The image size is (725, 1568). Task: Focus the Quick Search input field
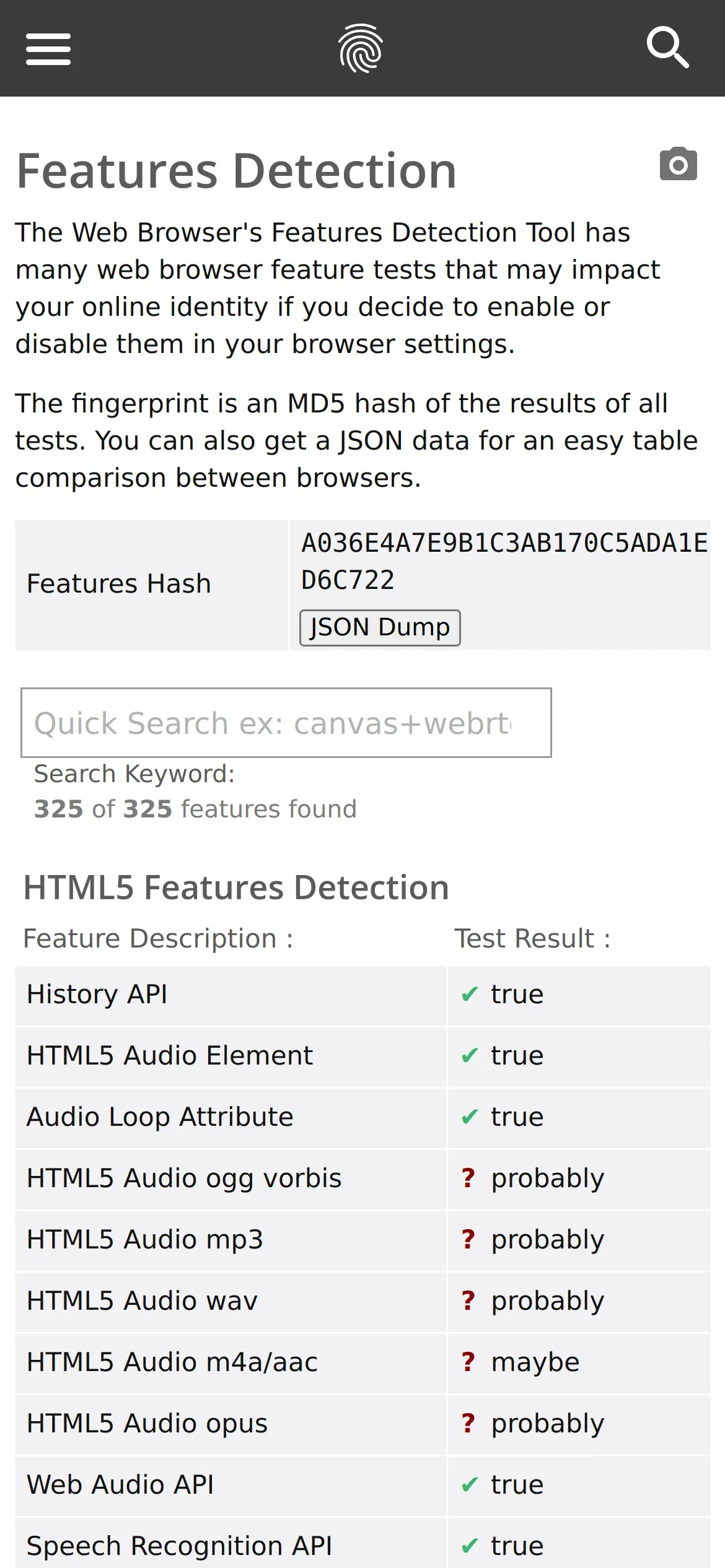[286, 723]
